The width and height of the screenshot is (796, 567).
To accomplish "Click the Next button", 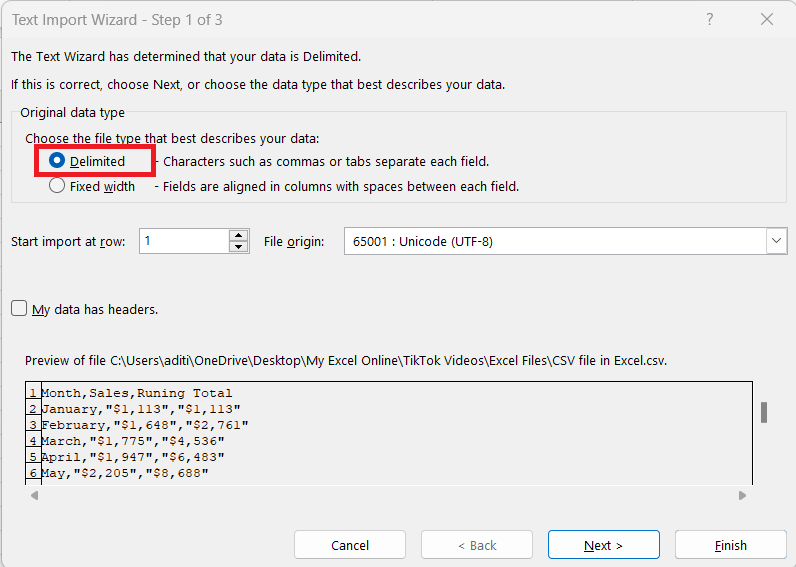I will (604, 545).
